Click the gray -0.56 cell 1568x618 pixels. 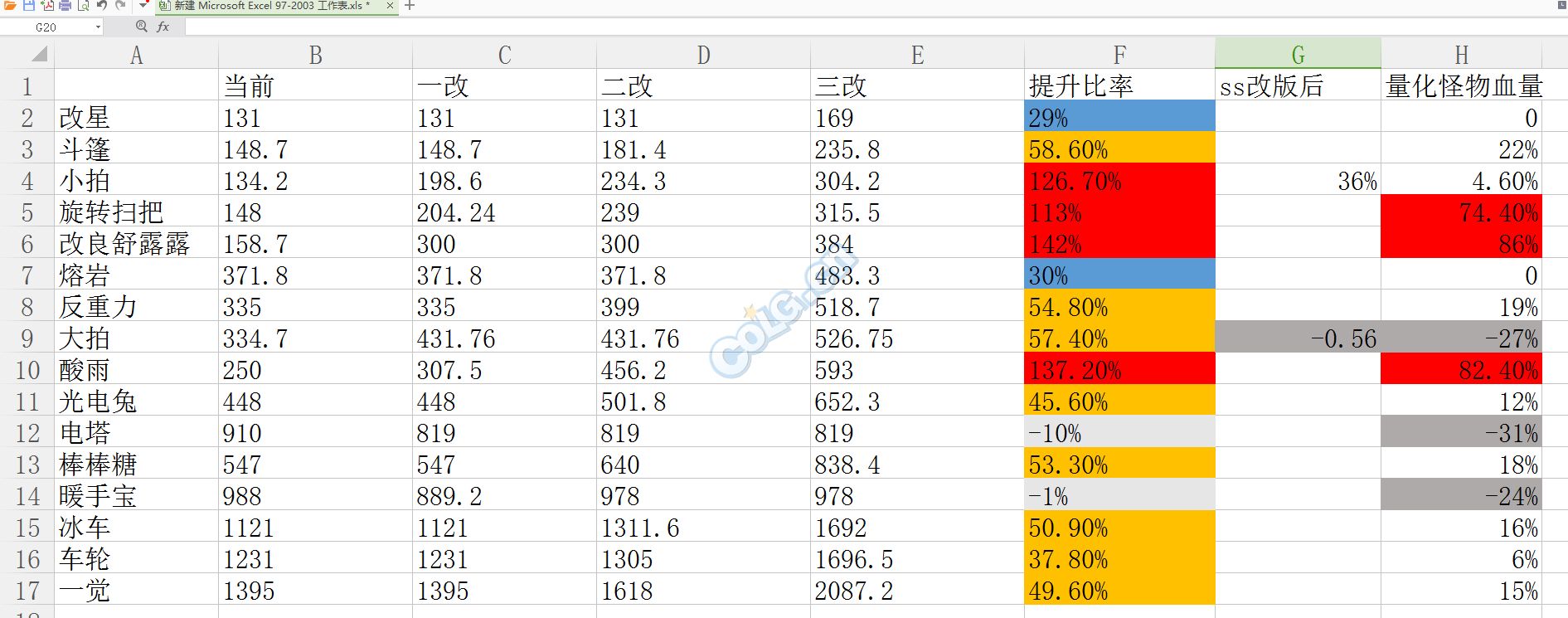[x=1298, y=338]
